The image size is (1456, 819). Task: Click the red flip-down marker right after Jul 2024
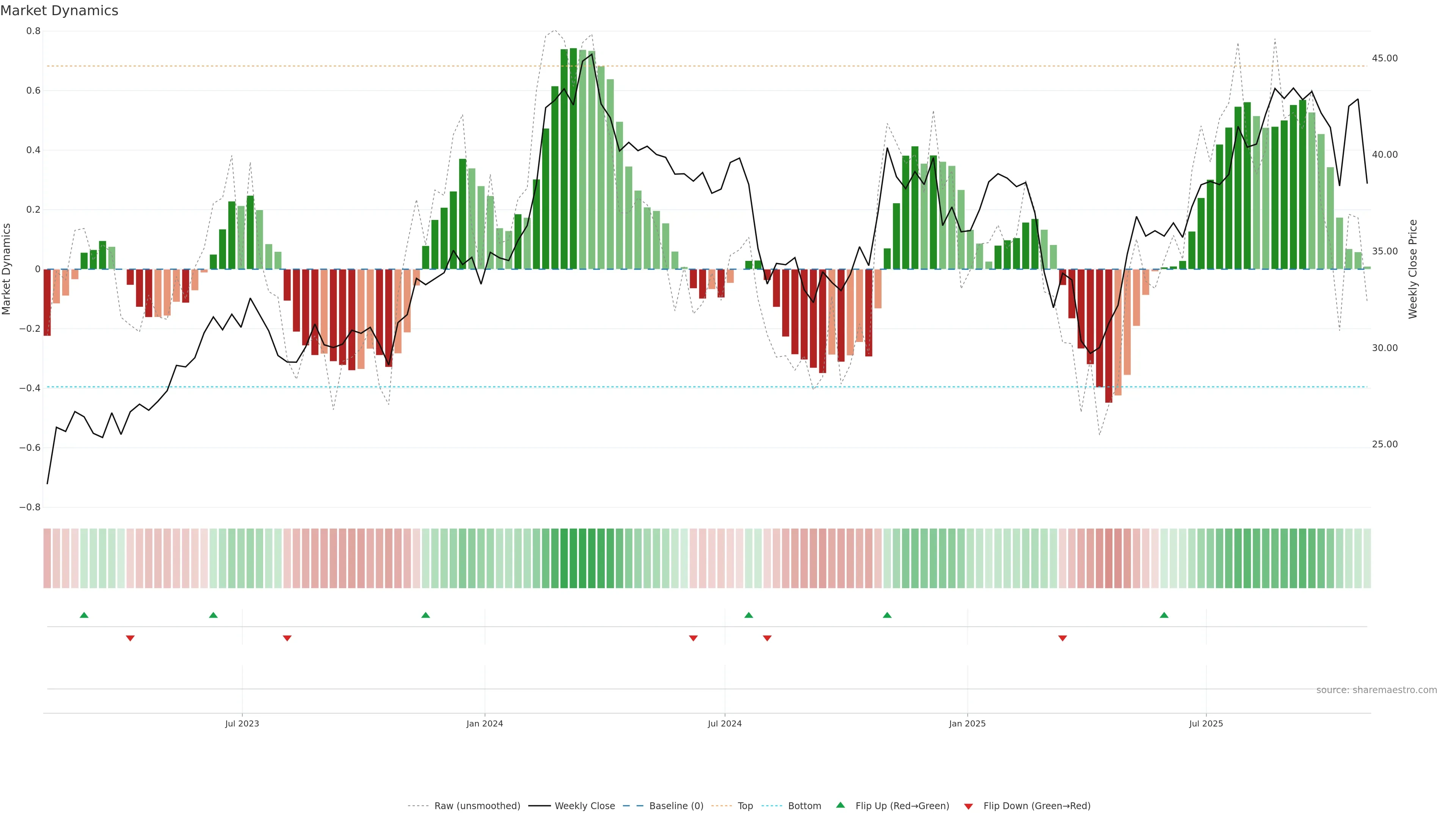(x=767, y=638)
